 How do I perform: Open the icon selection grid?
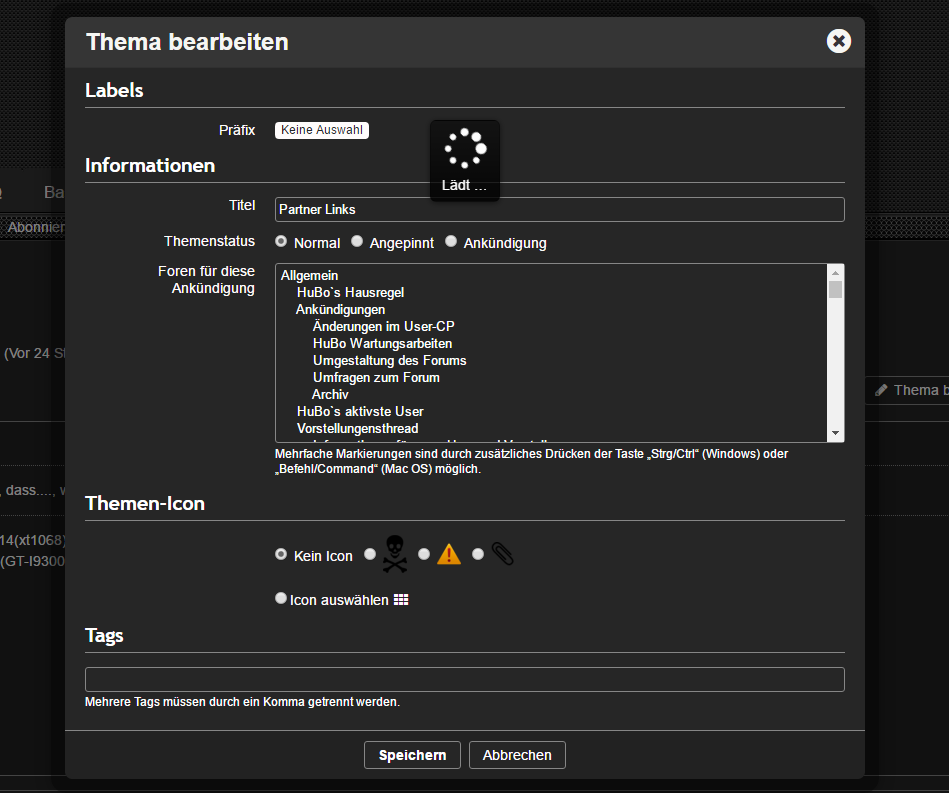(401, 600)
